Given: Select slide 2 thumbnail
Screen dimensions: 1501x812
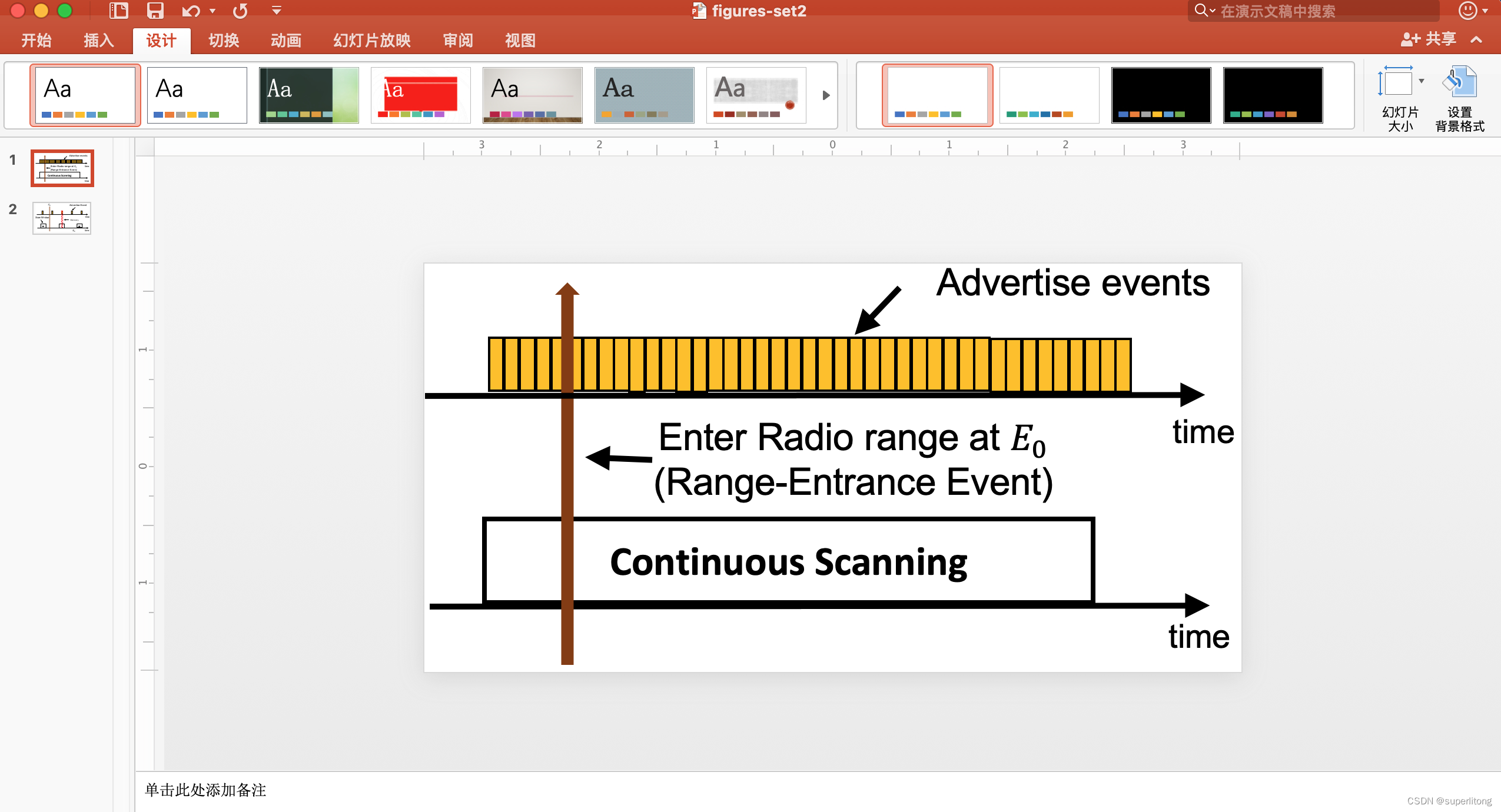Looking at the screenshot, I should pos(62,218).
